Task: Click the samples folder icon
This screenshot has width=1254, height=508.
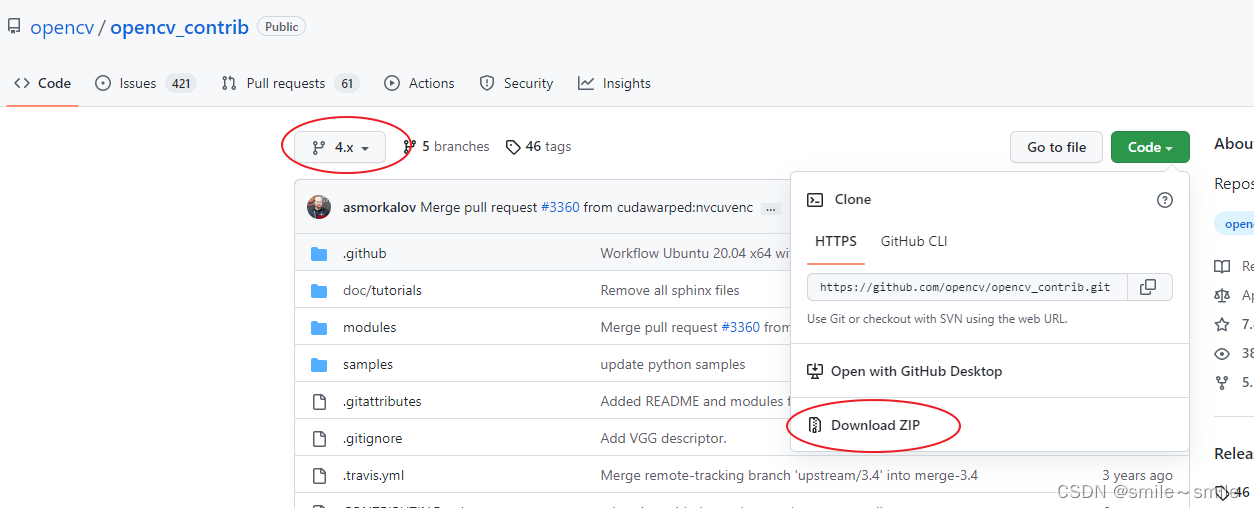Action: pyautogui.click(x=319, y=365)
